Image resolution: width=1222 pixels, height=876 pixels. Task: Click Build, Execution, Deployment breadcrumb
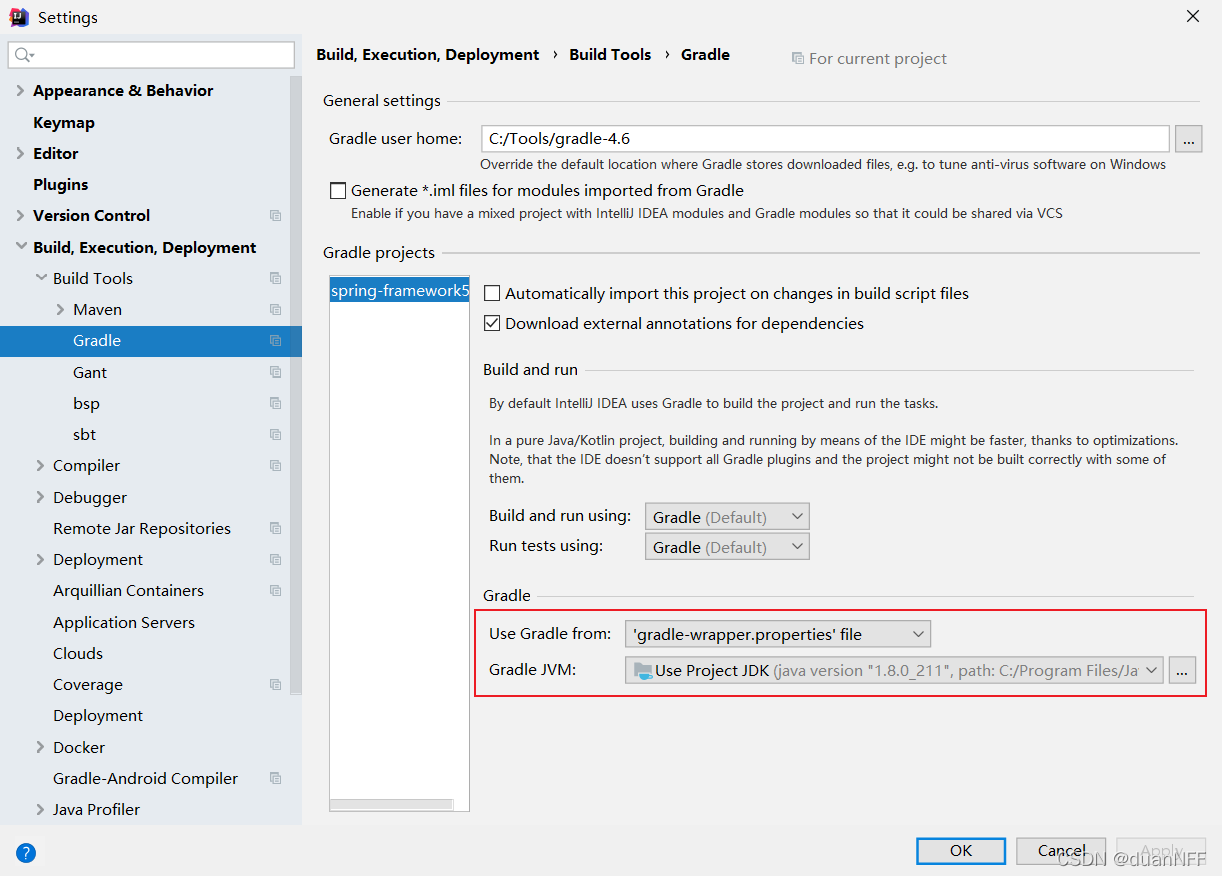click(428, 55)
